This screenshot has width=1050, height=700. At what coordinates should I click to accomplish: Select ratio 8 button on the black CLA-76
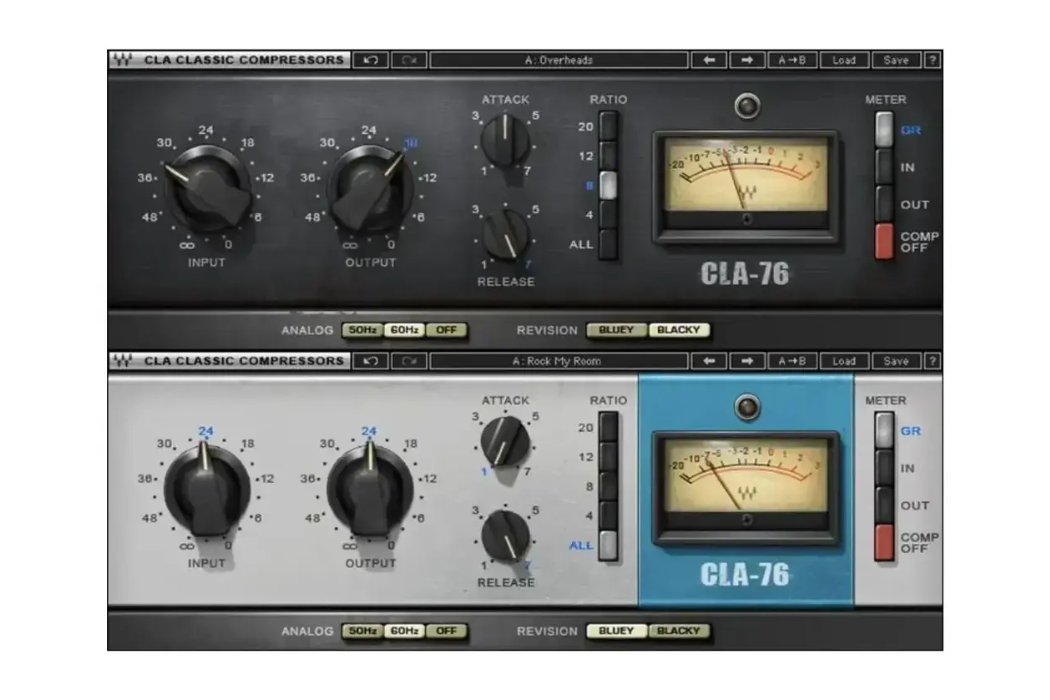tap(608, 186)
